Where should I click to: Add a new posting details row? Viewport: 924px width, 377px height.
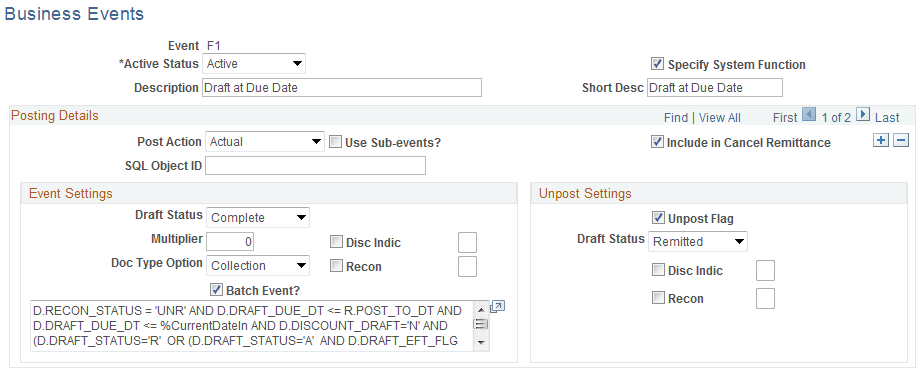[881, 141]
